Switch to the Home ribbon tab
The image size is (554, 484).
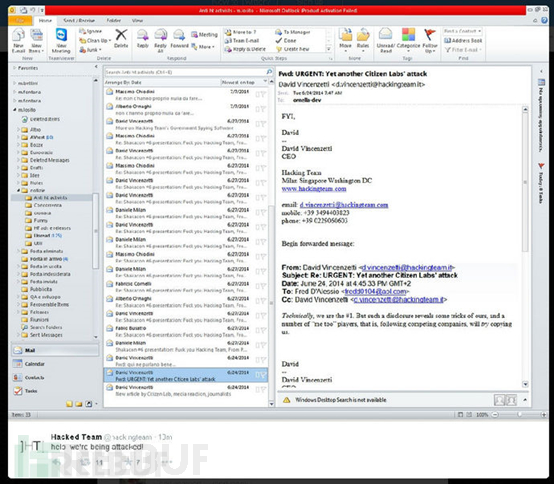45,21
